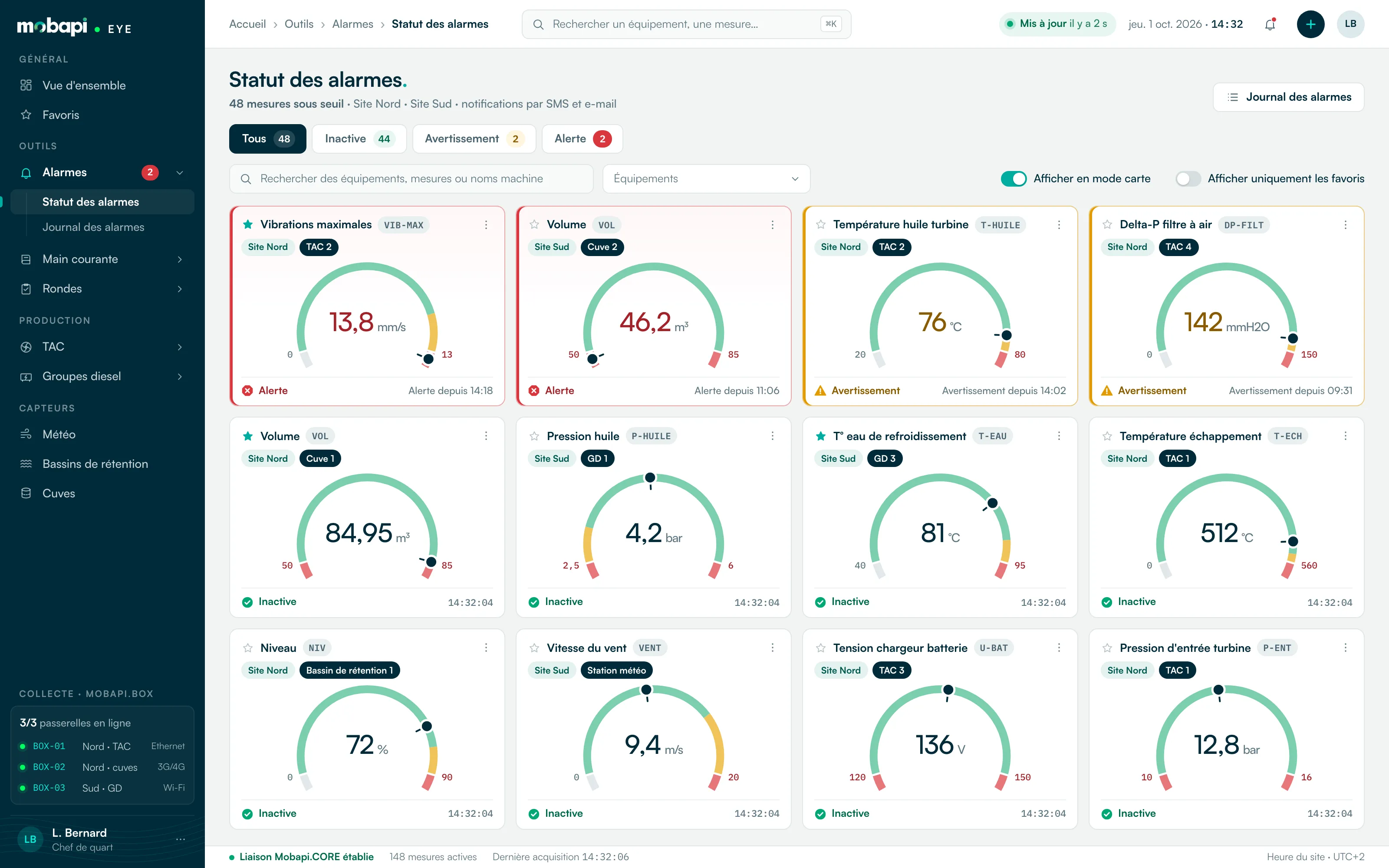Select the Inactive 44 filter tab
1389x868 pixels.
click(x=359, y=139)
